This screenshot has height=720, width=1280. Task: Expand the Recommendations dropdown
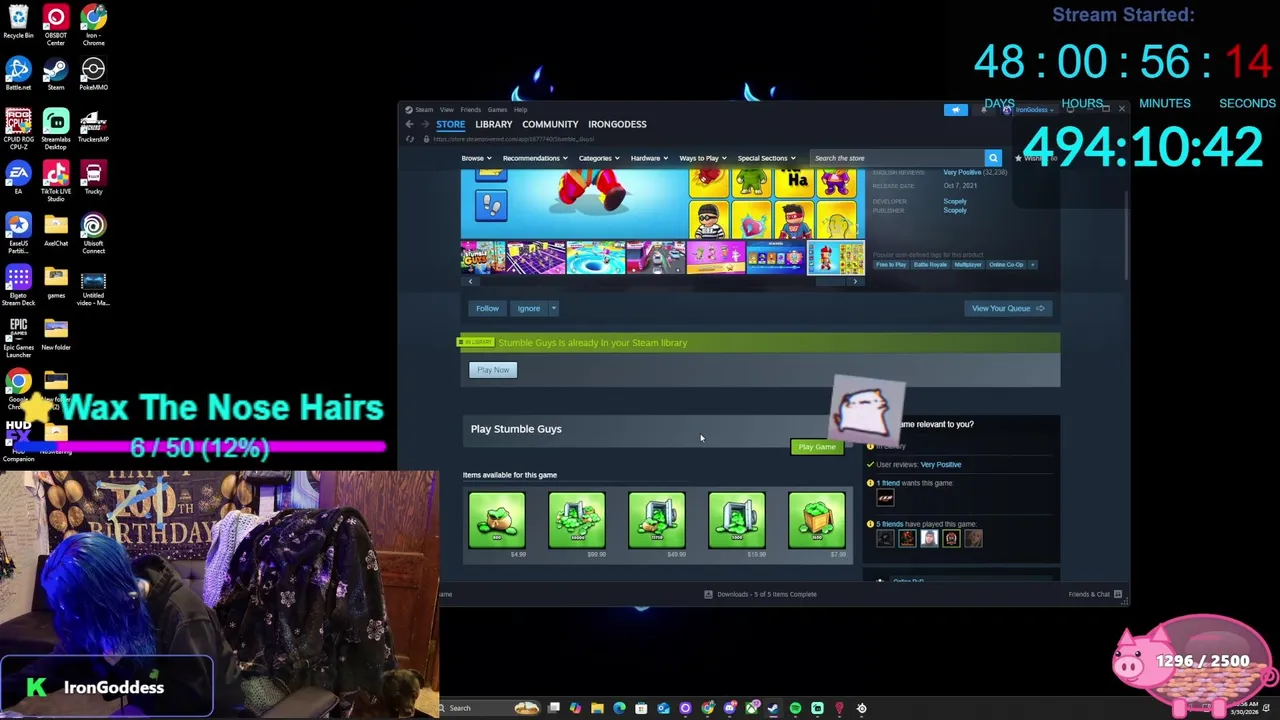(x=535, y=158)
